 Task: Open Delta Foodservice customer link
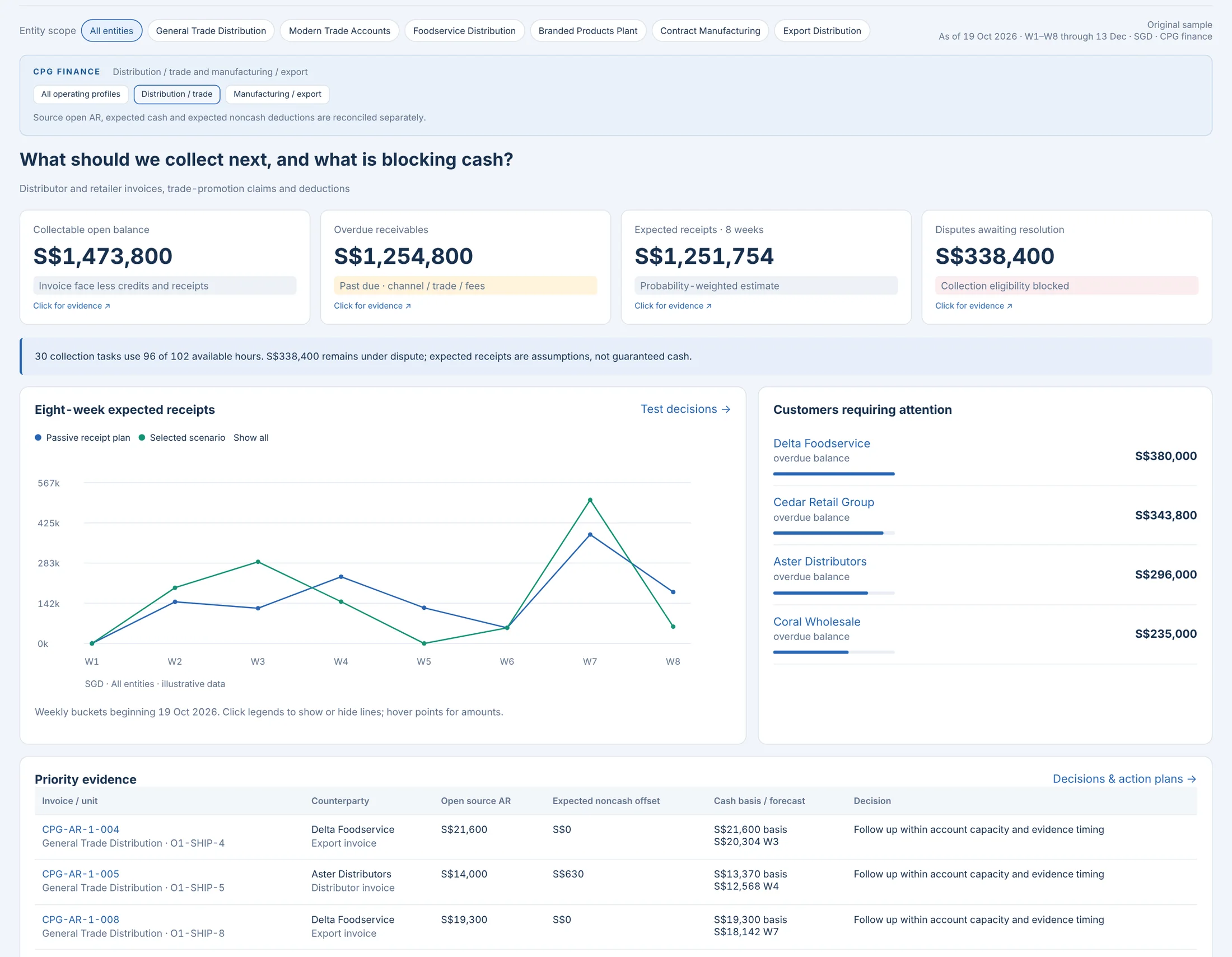pos(822,444)
